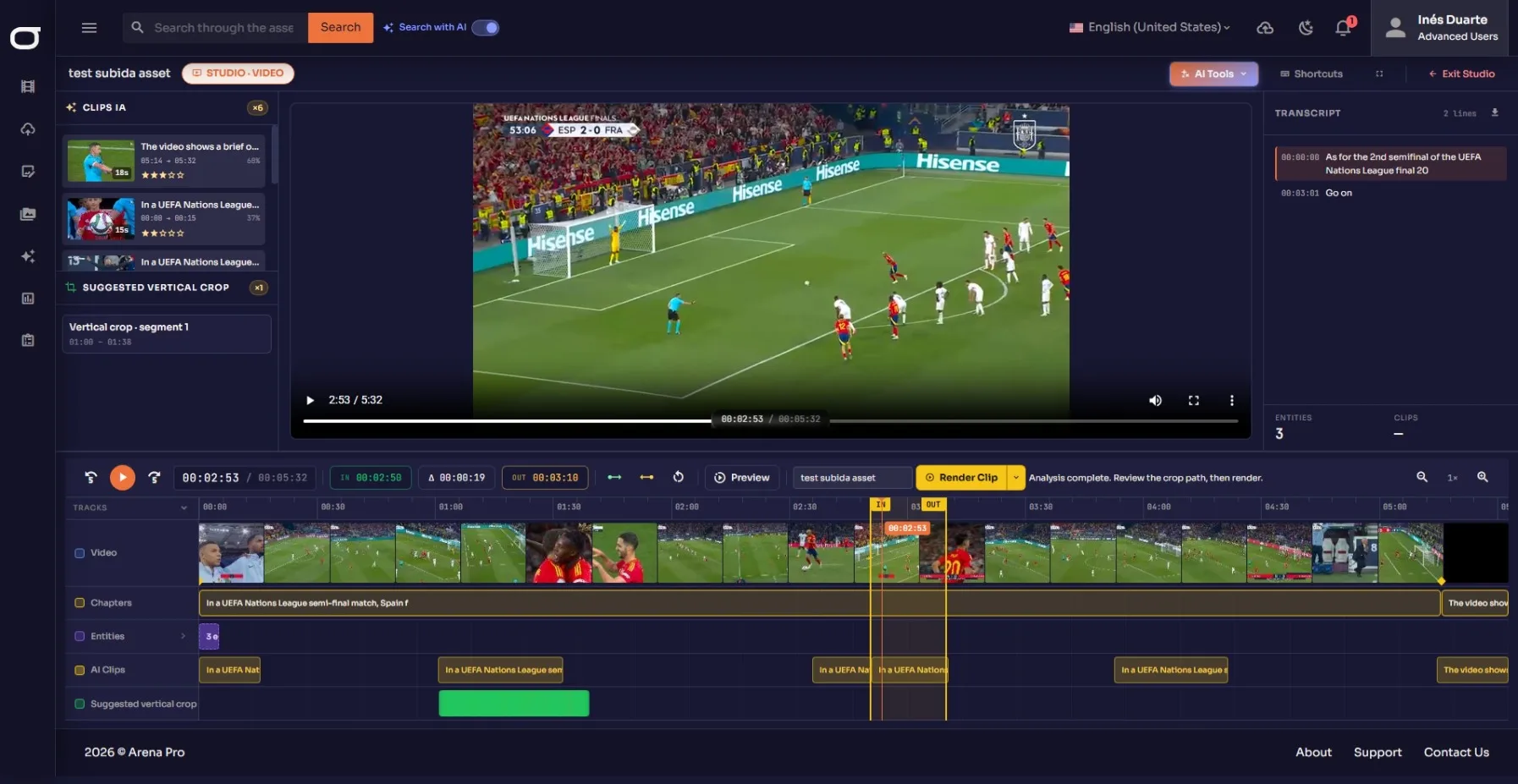Toggle the AI Clips track checkbox

point(80,670)
